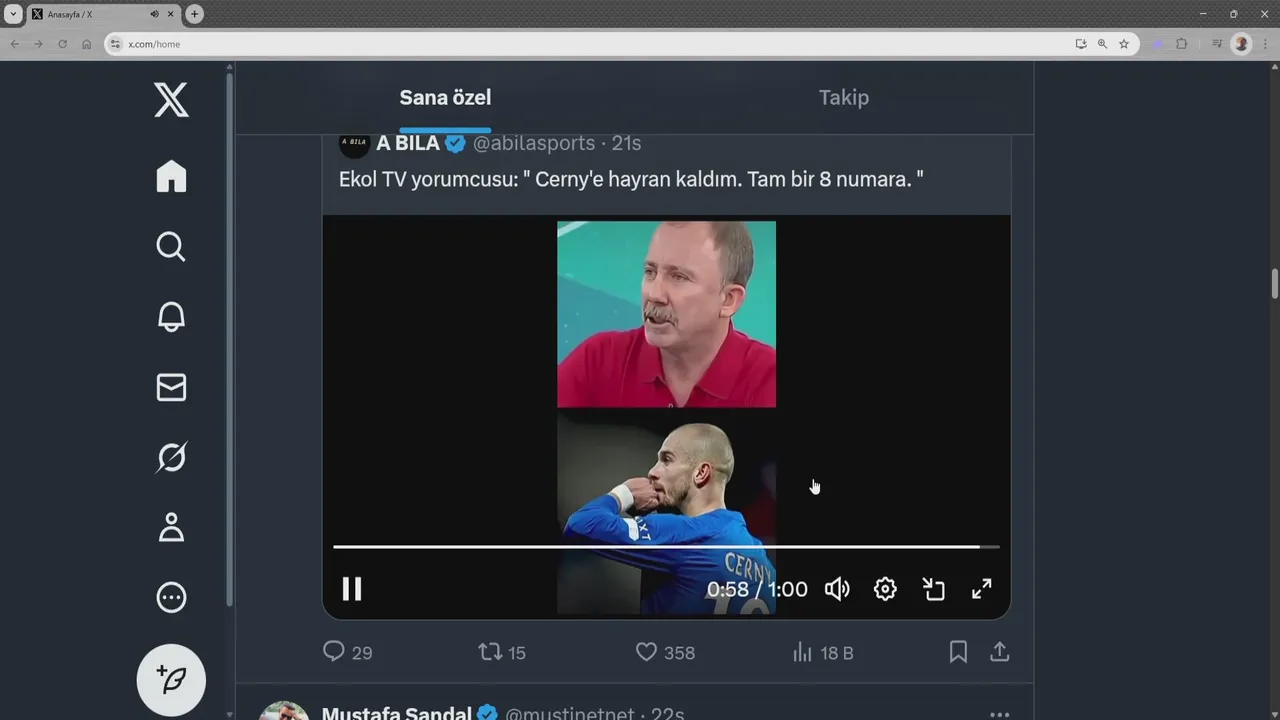Screen dimensions: 1280x720
Task: Open the X logo home link
Action: coord(171,100)
